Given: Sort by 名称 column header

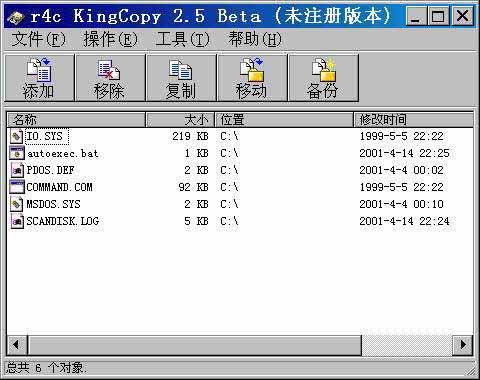Looking at the screenshot, I should 76,120.
